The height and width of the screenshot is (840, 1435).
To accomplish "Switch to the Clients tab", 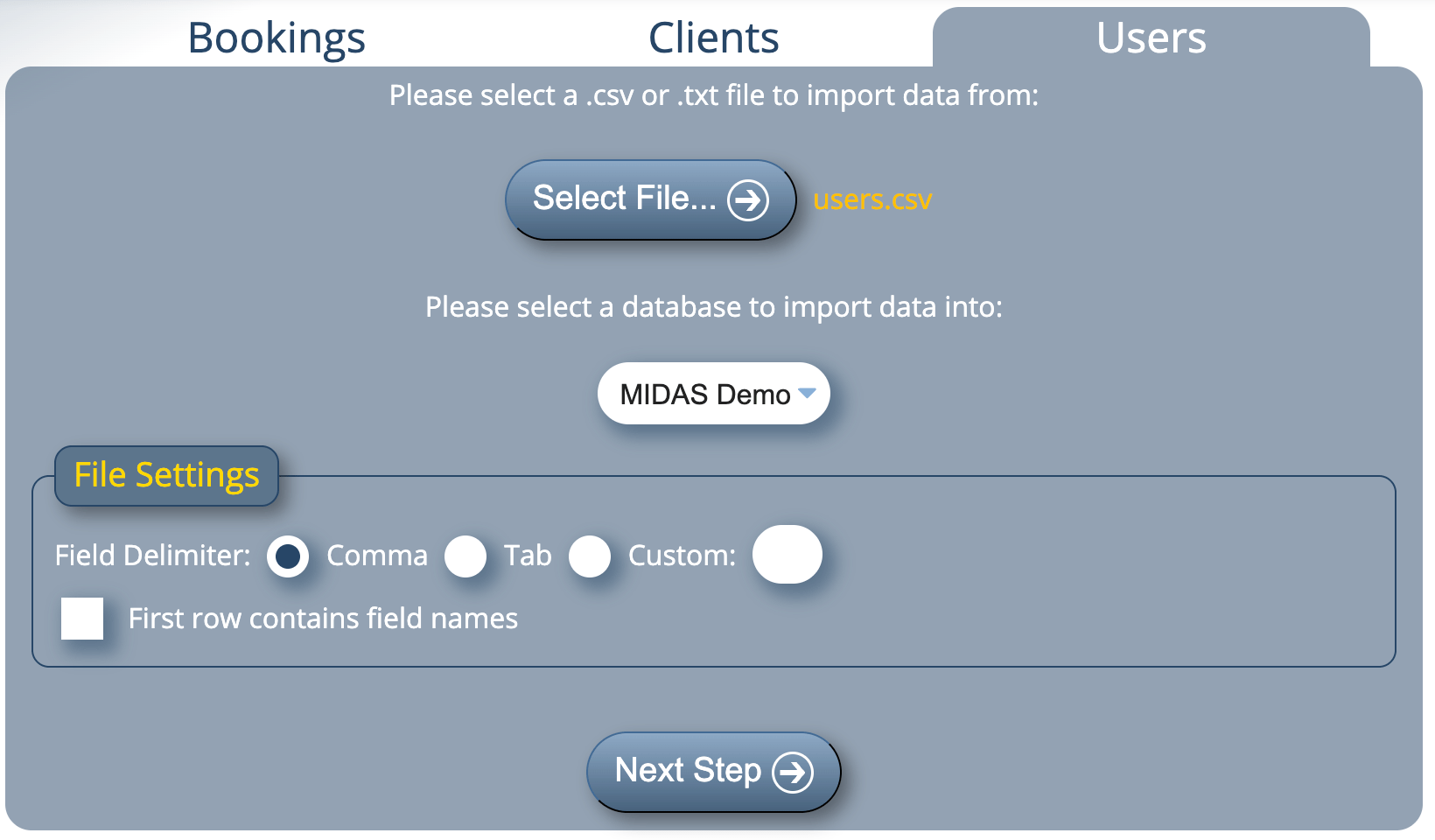I will tap(713, 38).
